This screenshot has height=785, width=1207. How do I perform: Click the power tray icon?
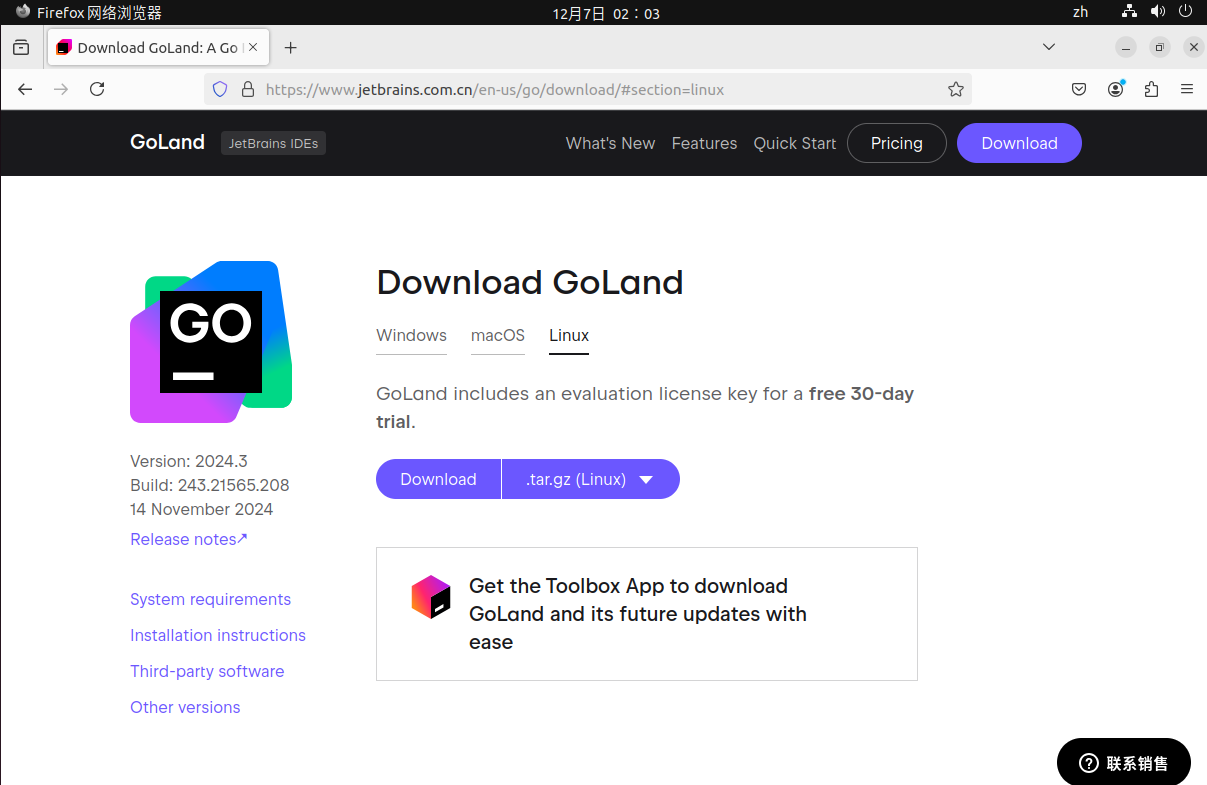1186,12
